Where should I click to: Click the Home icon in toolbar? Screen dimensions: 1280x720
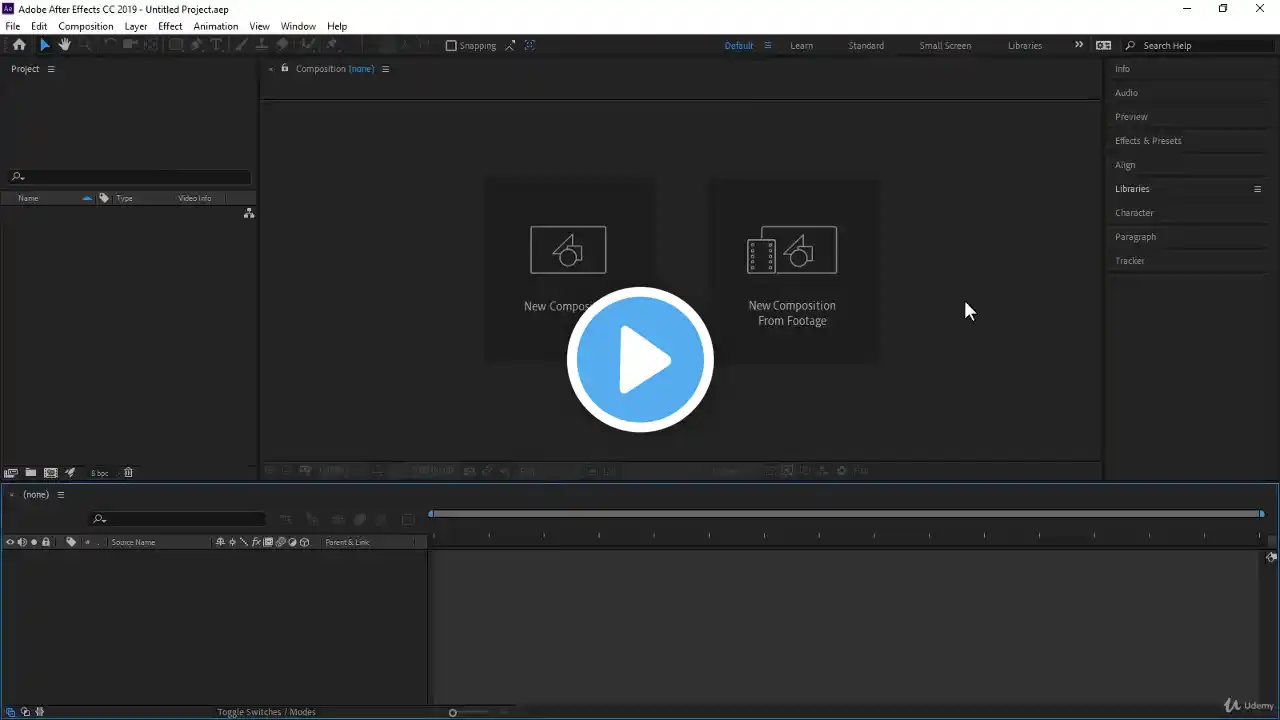click(19, 45)
